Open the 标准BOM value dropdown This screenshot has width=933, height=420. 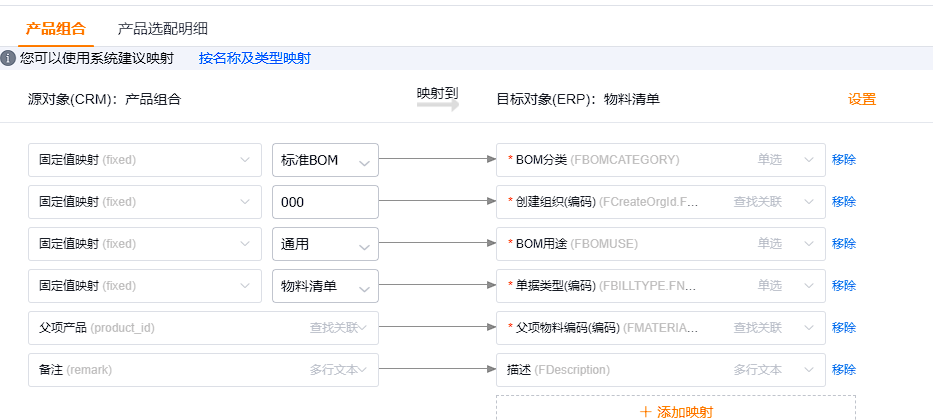[x=325, y=160]
